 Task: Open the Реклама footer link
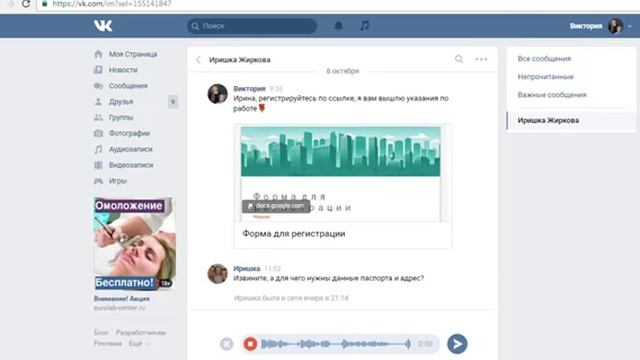coord(108,344)
